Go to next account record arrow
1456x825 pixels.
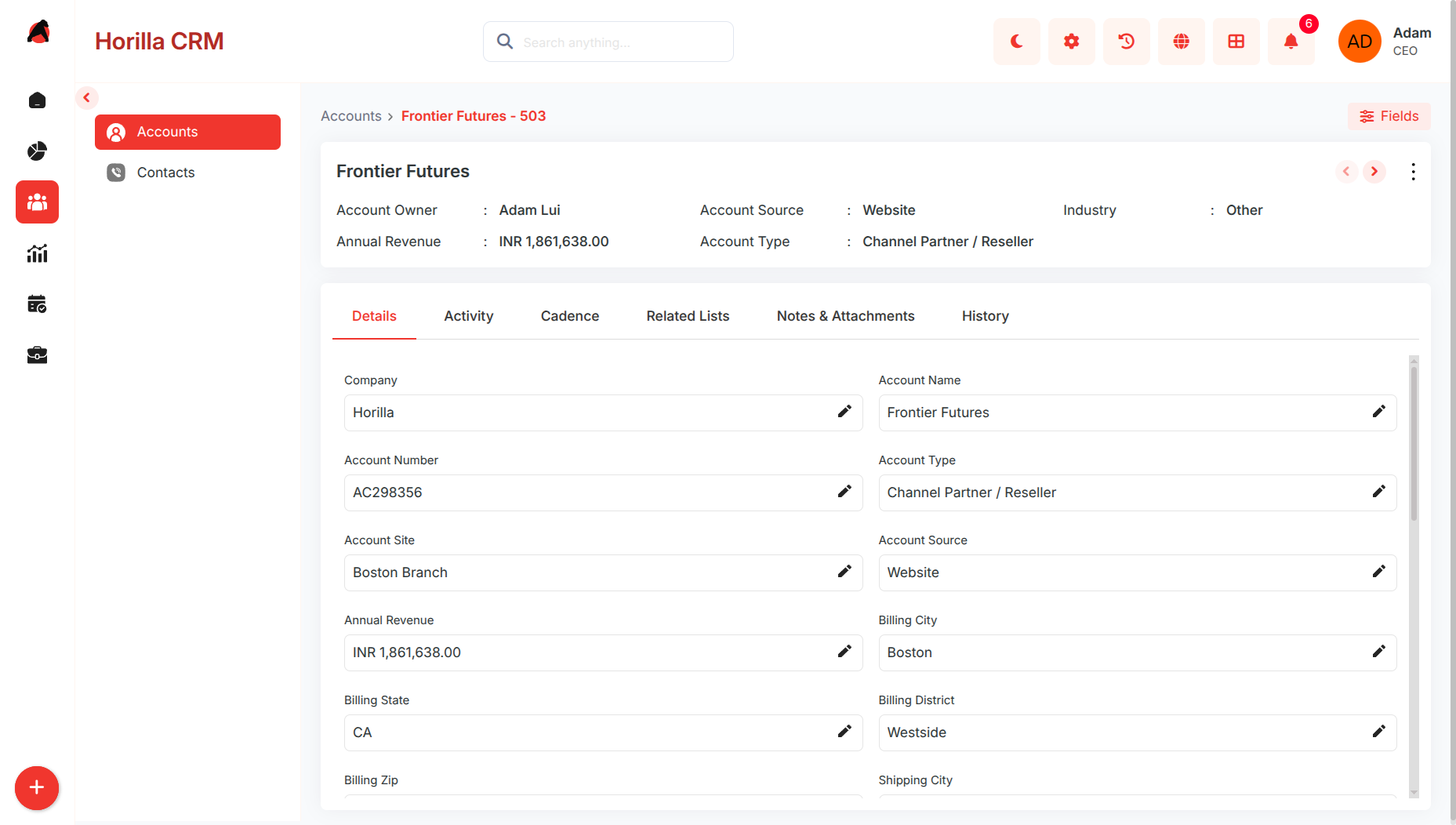(x=1374, y=172)
